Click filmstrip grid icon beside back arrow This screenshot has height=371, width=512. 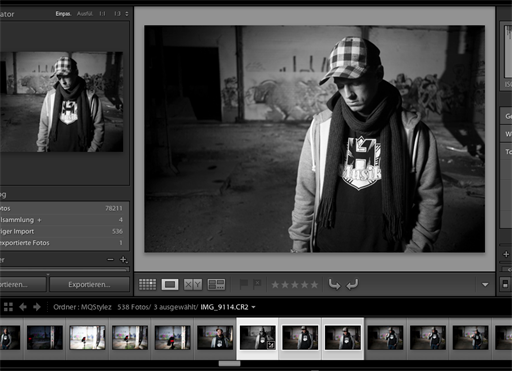(x=8, y=307)
